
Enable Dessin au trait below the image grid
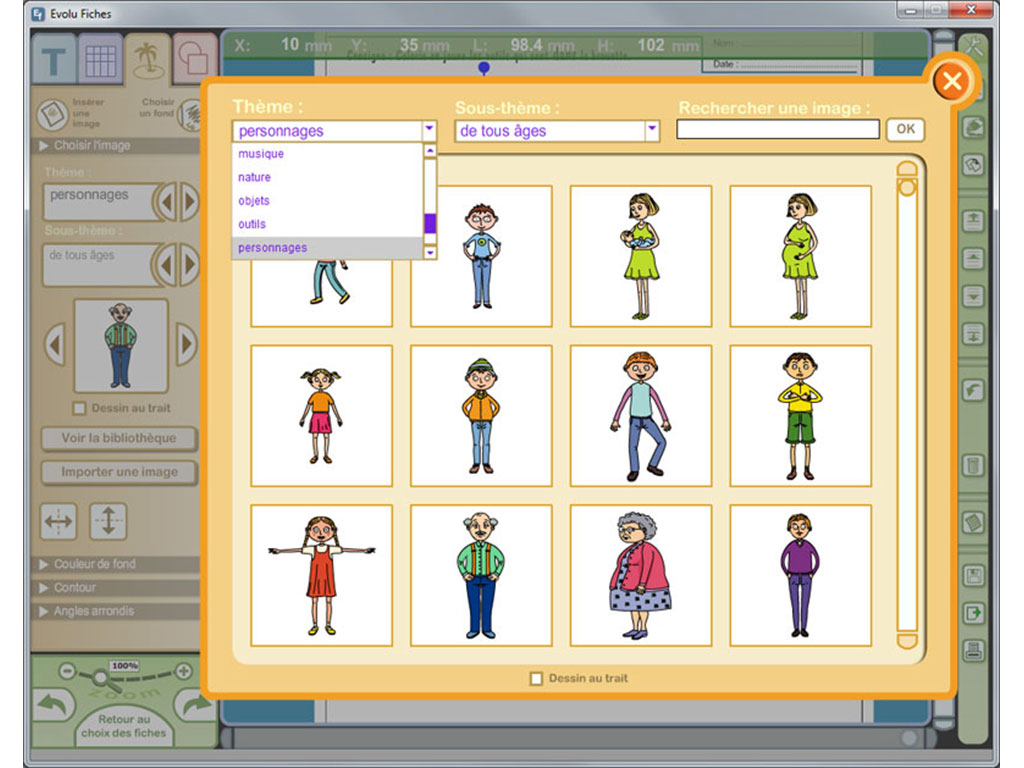(536, 679)
